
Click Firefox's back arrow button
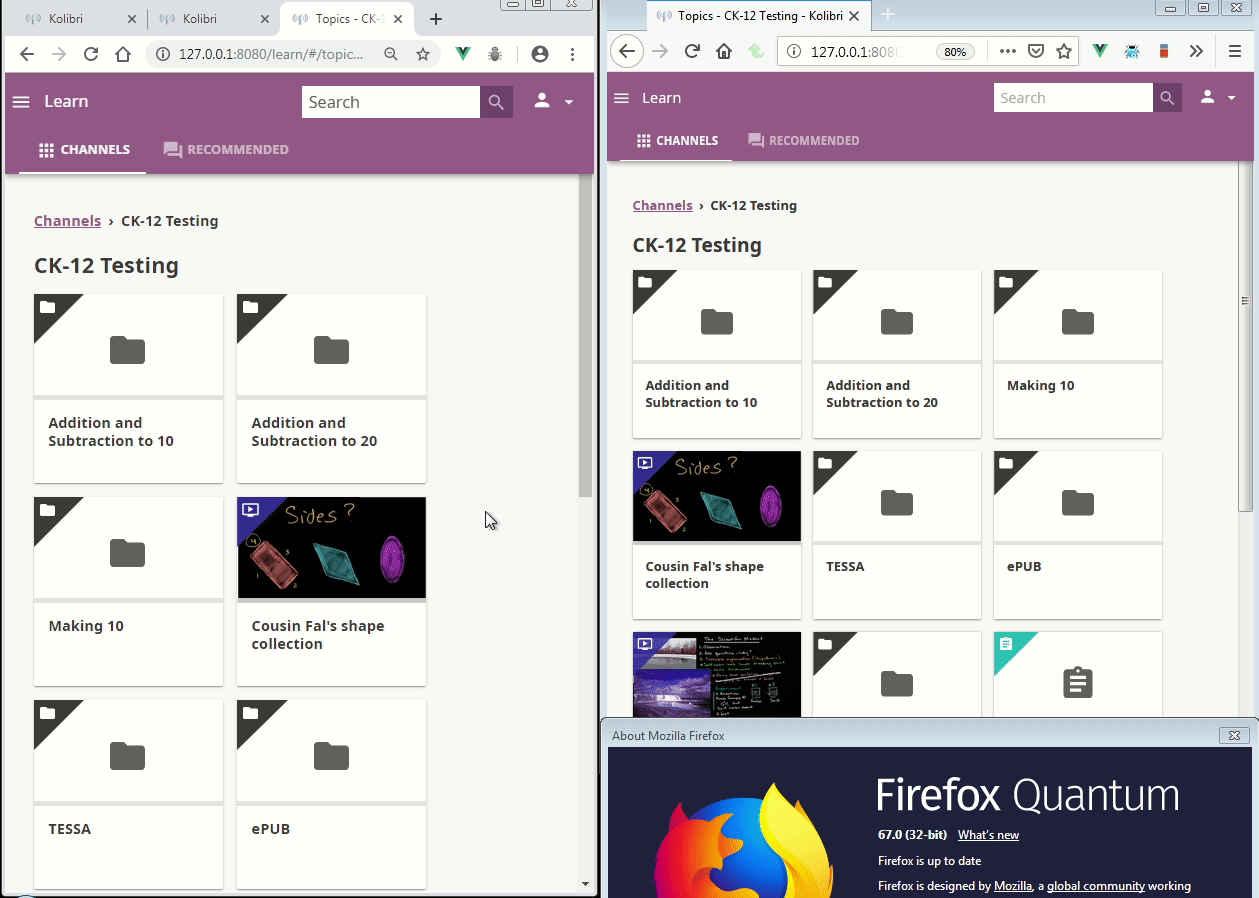point(627,51)
